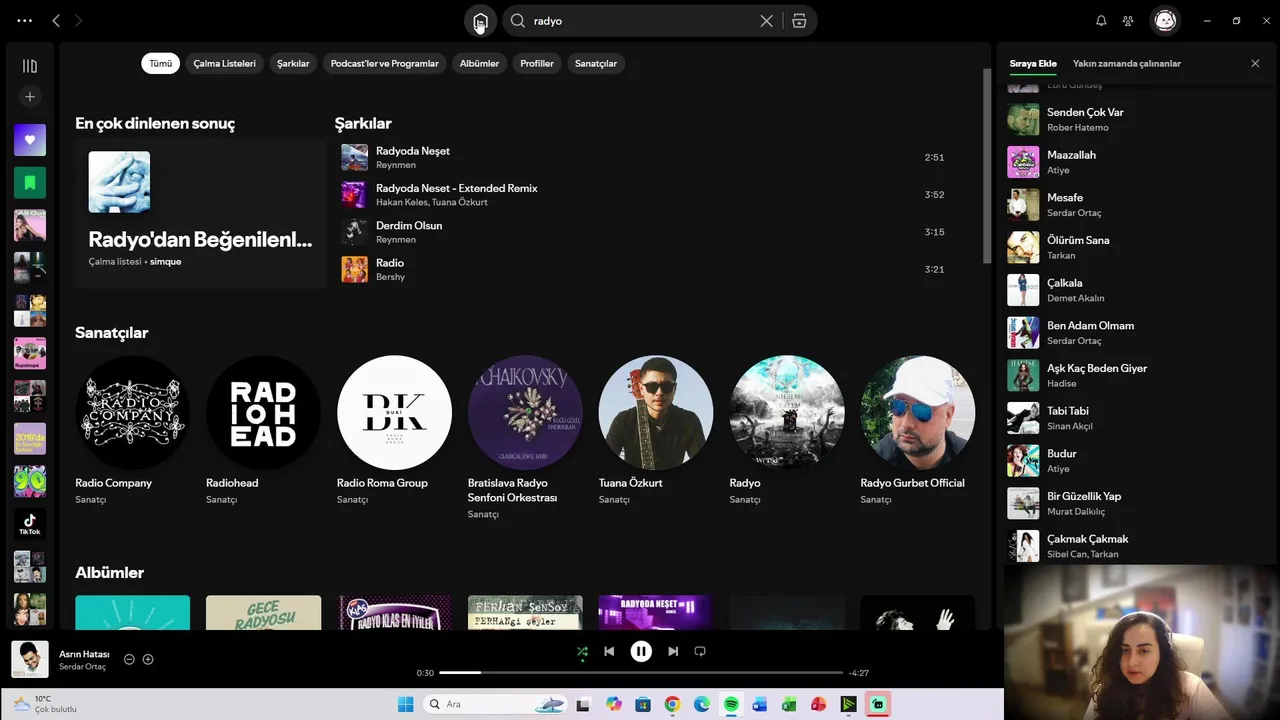
Task: Open Gece Radyosu album cover
Action: tap(263, 612)
